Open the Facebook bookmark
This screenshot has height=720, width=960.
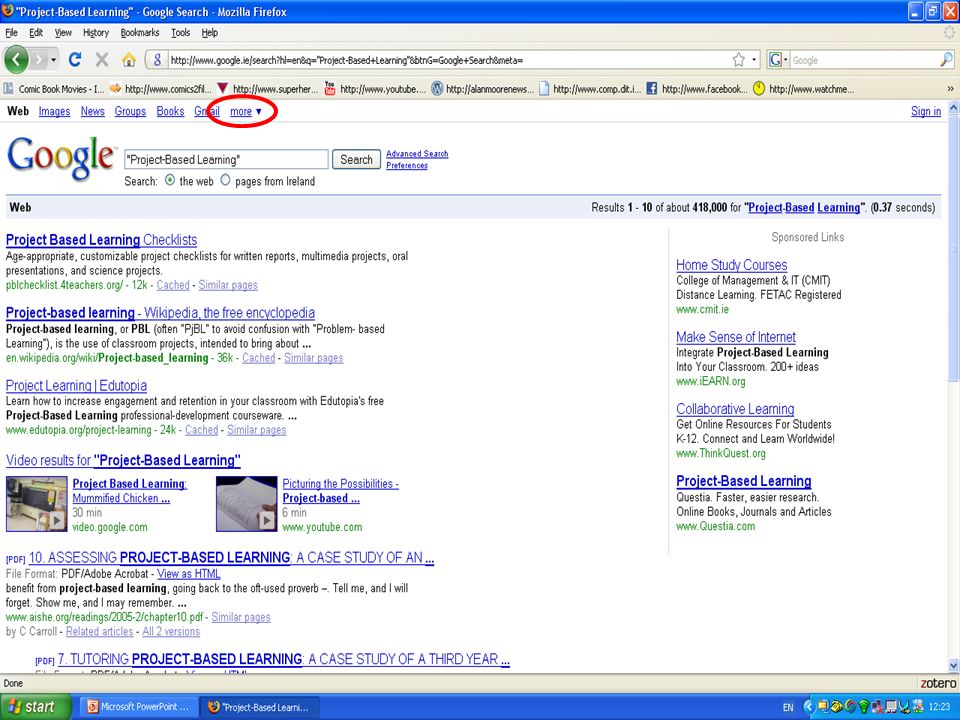[x=697, y=89]
